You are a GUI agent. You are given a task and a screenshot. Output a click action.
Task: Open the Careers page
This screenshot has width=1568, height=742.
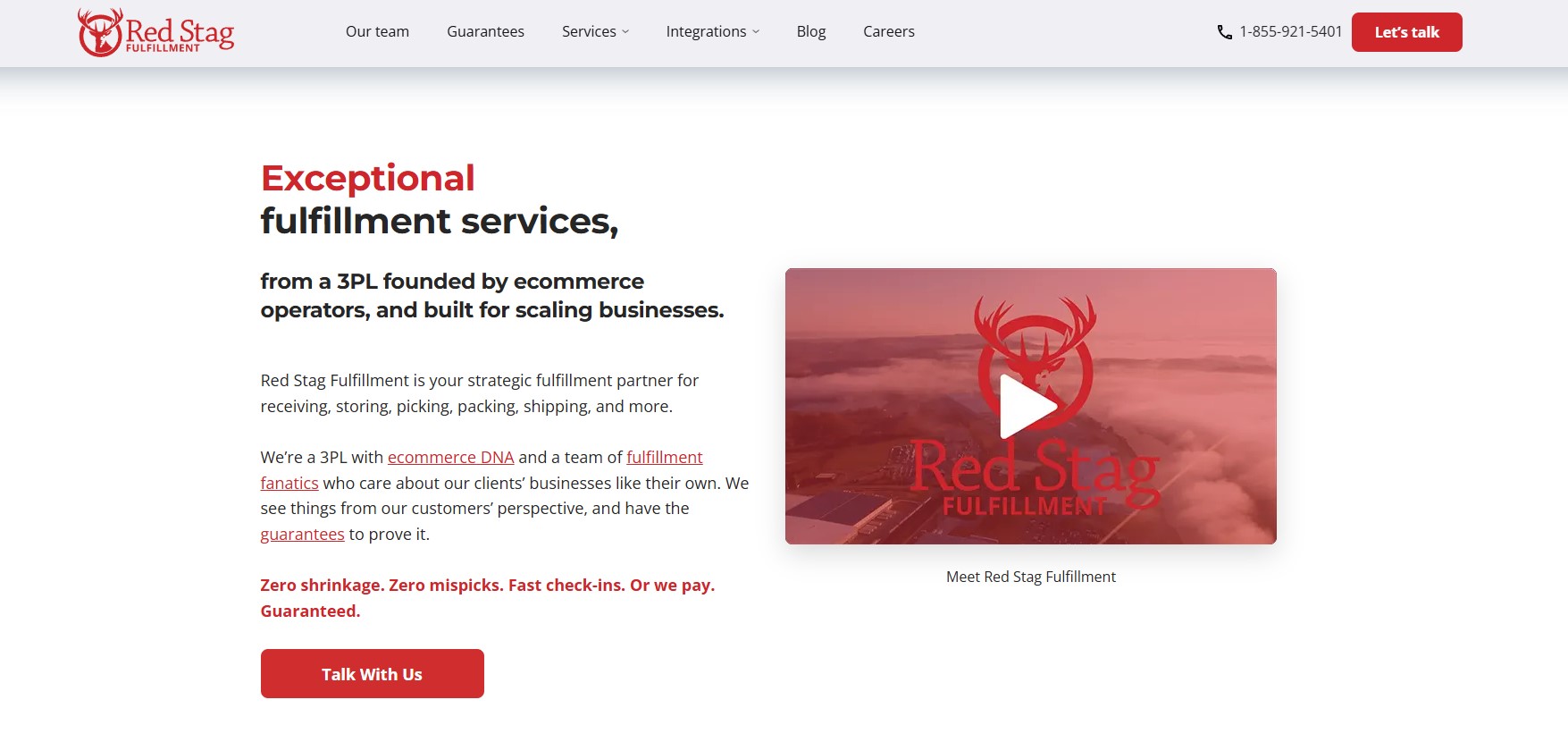pos(889,31)
